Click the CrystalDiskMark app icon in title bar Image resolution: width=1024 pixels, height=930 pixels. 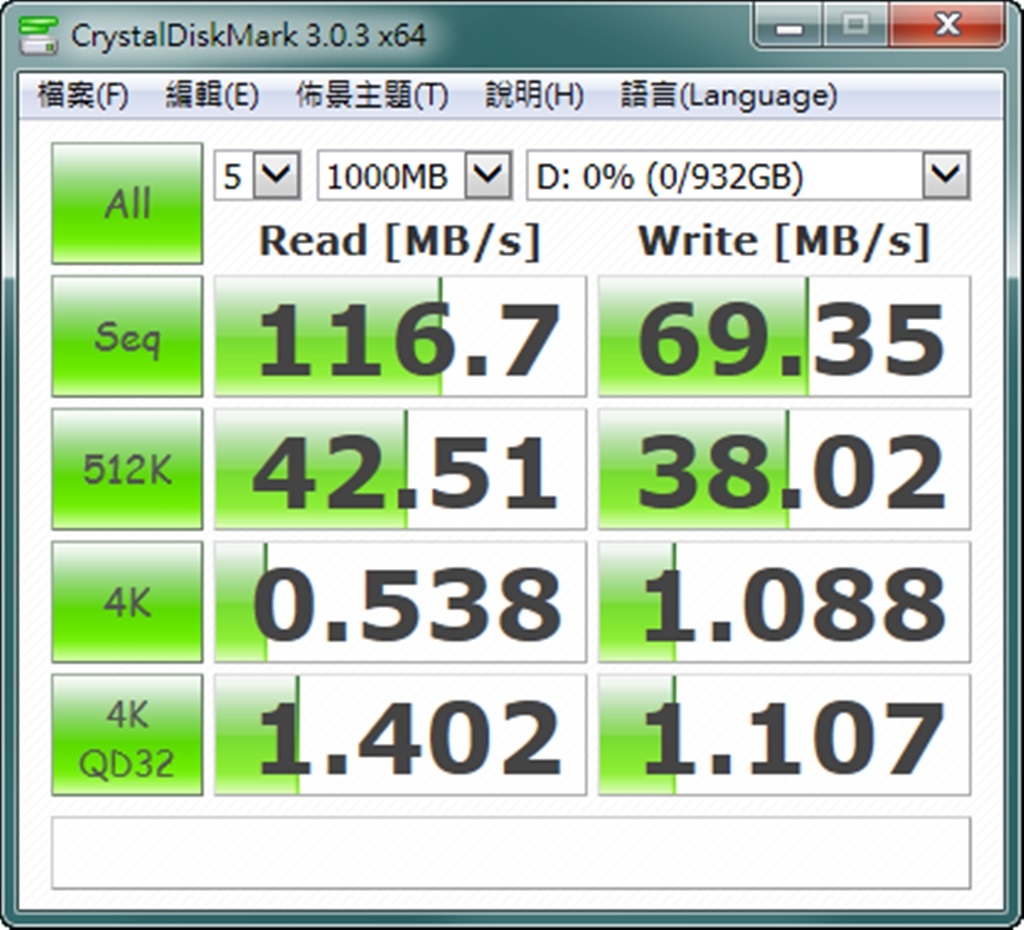pos(38,35)
